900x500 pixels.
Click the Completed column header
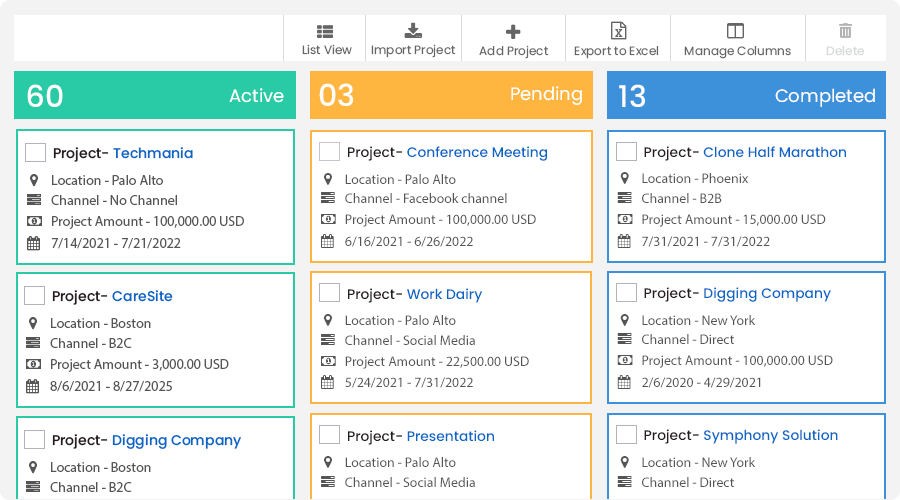click(x=746, y=95)
